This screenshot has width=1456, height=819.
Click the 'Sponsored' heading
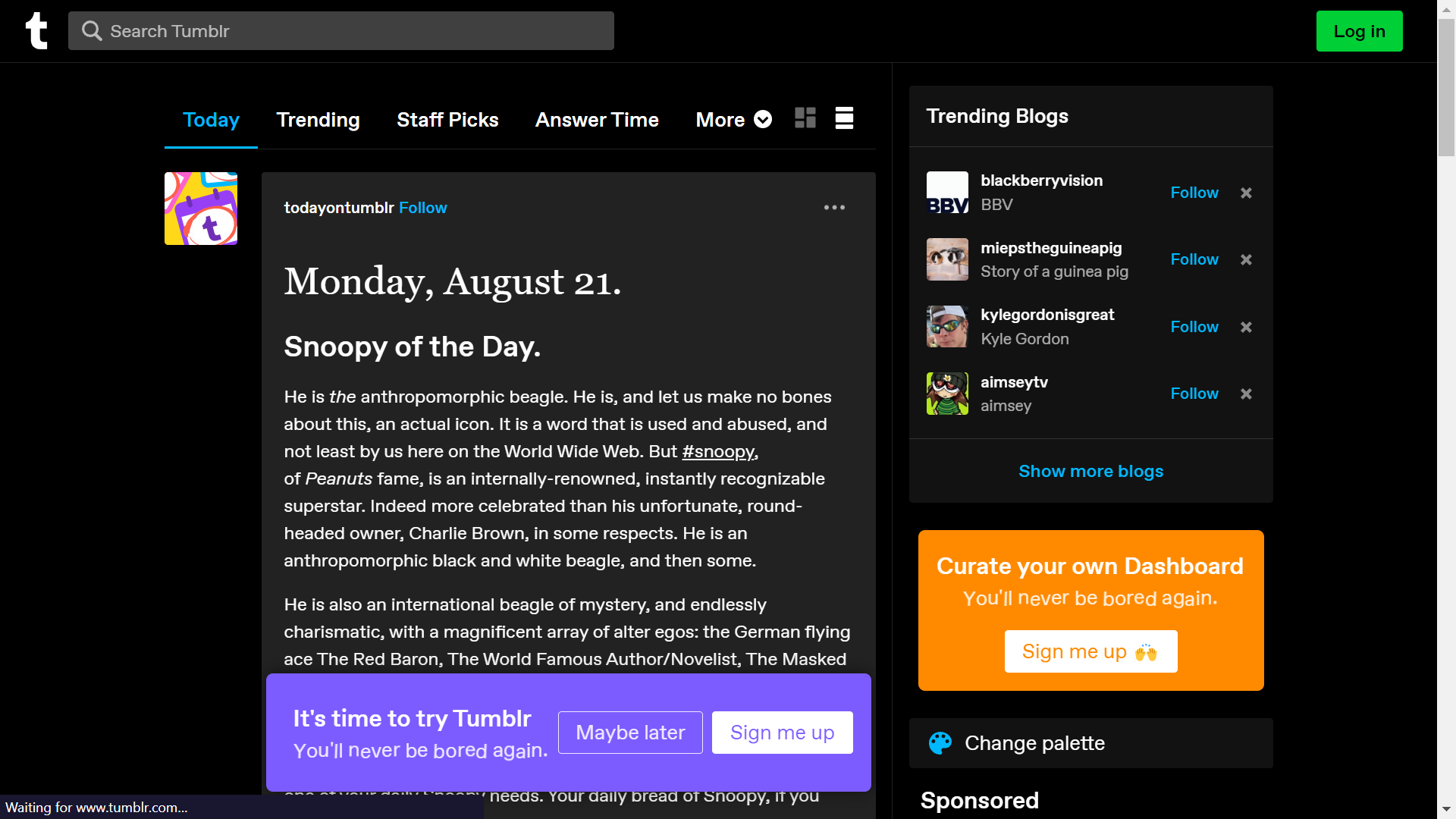(x=980, y=800)
